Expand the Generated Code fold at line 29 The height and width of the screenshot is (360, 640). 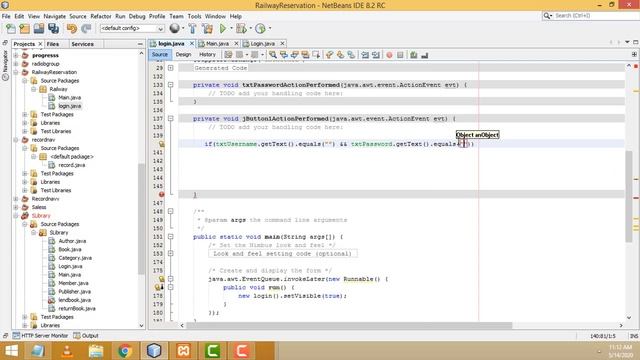171,68
